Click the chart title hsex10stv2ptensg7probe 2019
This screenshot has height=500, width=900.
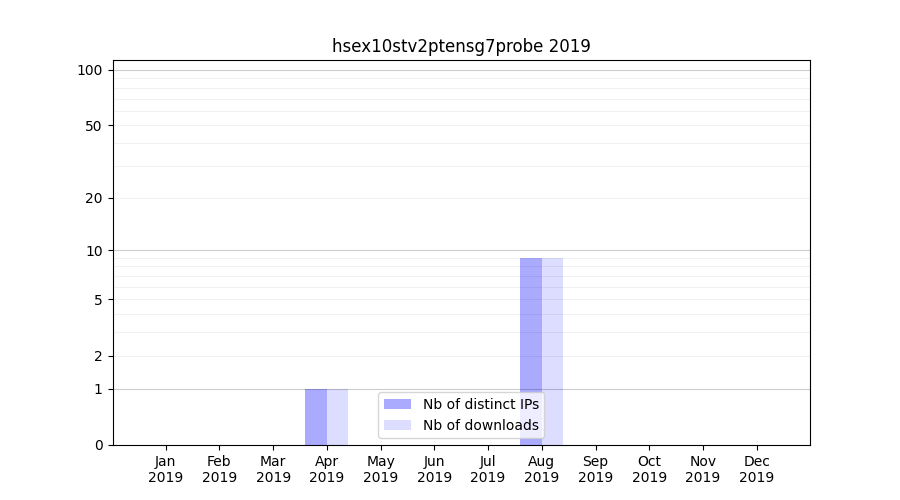point(461,46)
